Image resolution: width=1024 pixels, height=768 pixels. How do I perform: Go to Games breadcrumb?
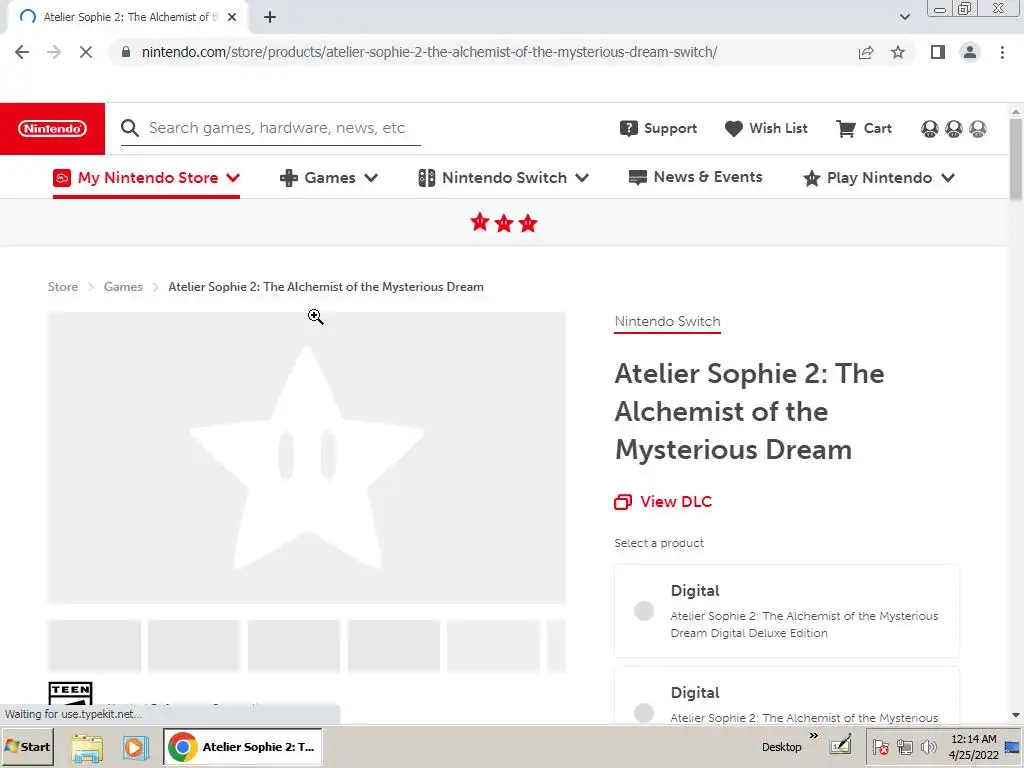pyautogui.click(x=123, y=287)
